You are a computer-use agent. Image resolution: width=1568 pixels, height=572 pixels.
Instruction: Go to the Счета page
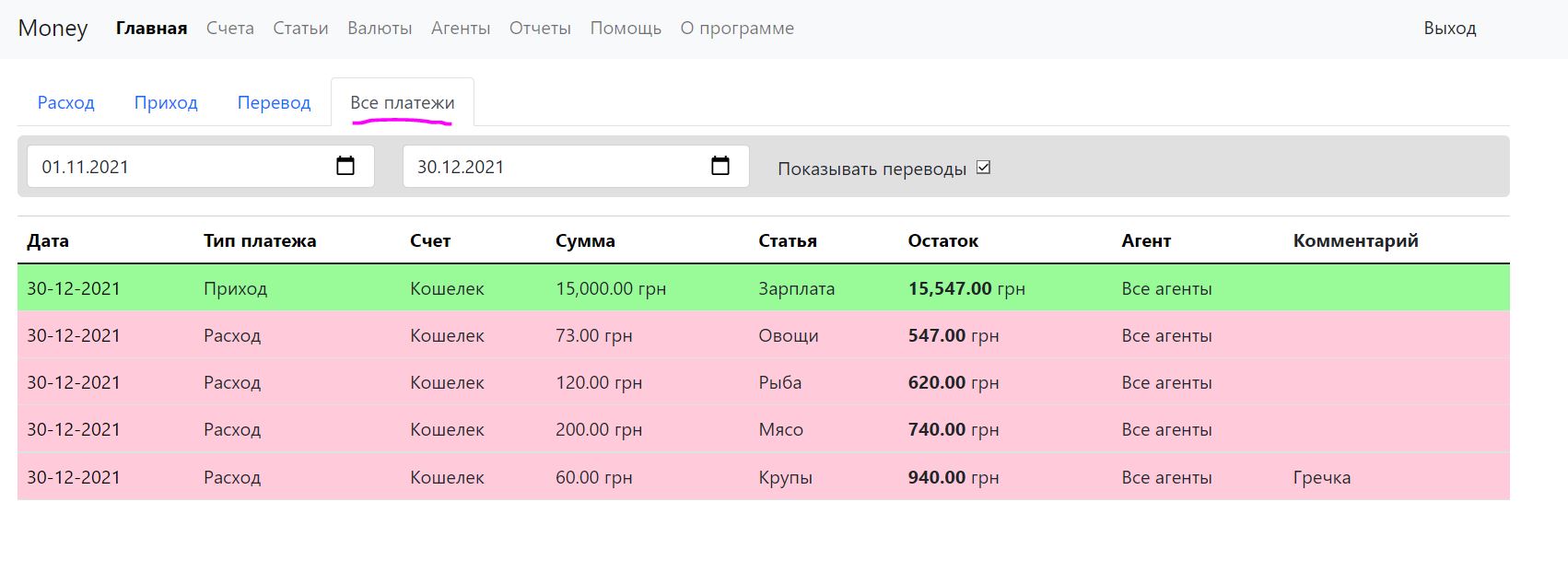(x=230, y=29)
